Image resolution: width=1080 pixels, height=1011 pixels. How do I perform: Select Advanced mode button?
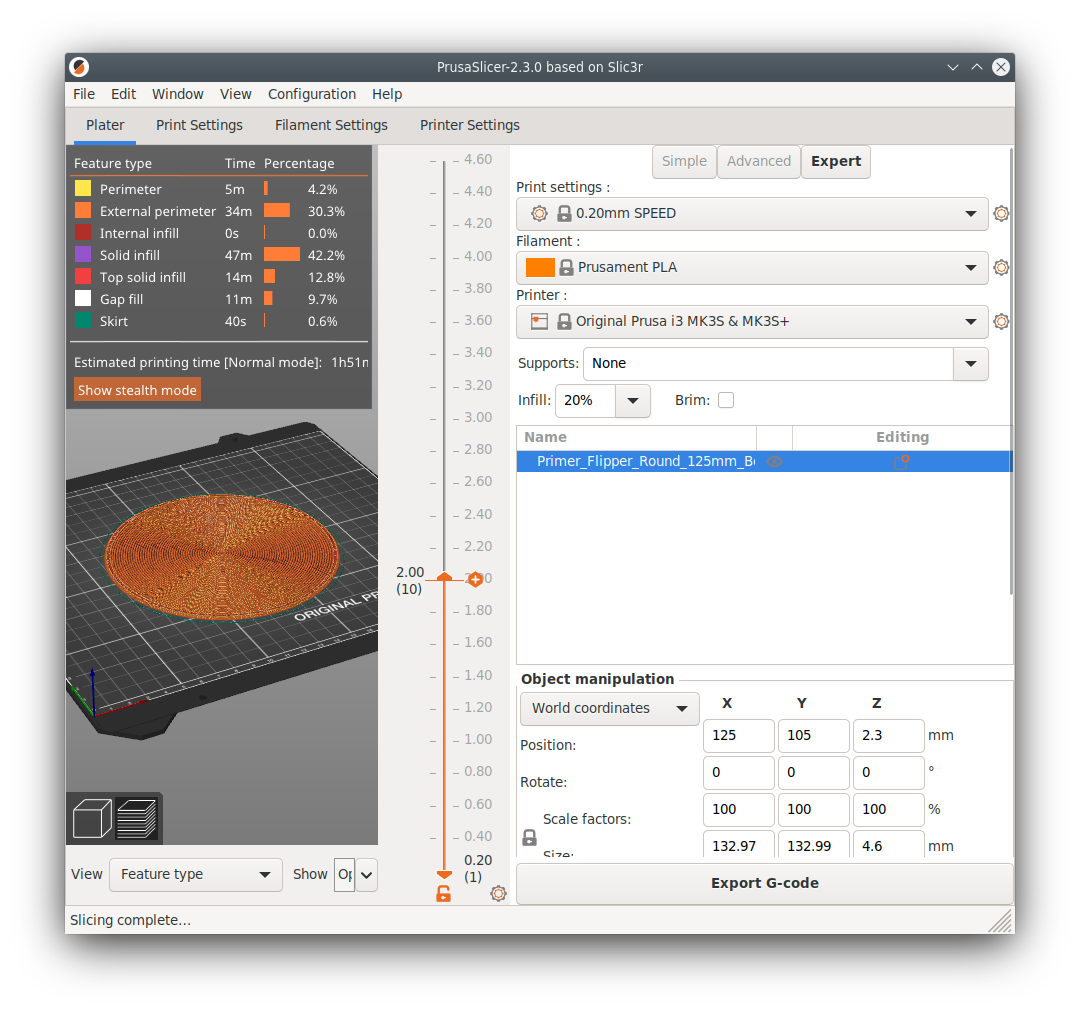coord(759,161)
